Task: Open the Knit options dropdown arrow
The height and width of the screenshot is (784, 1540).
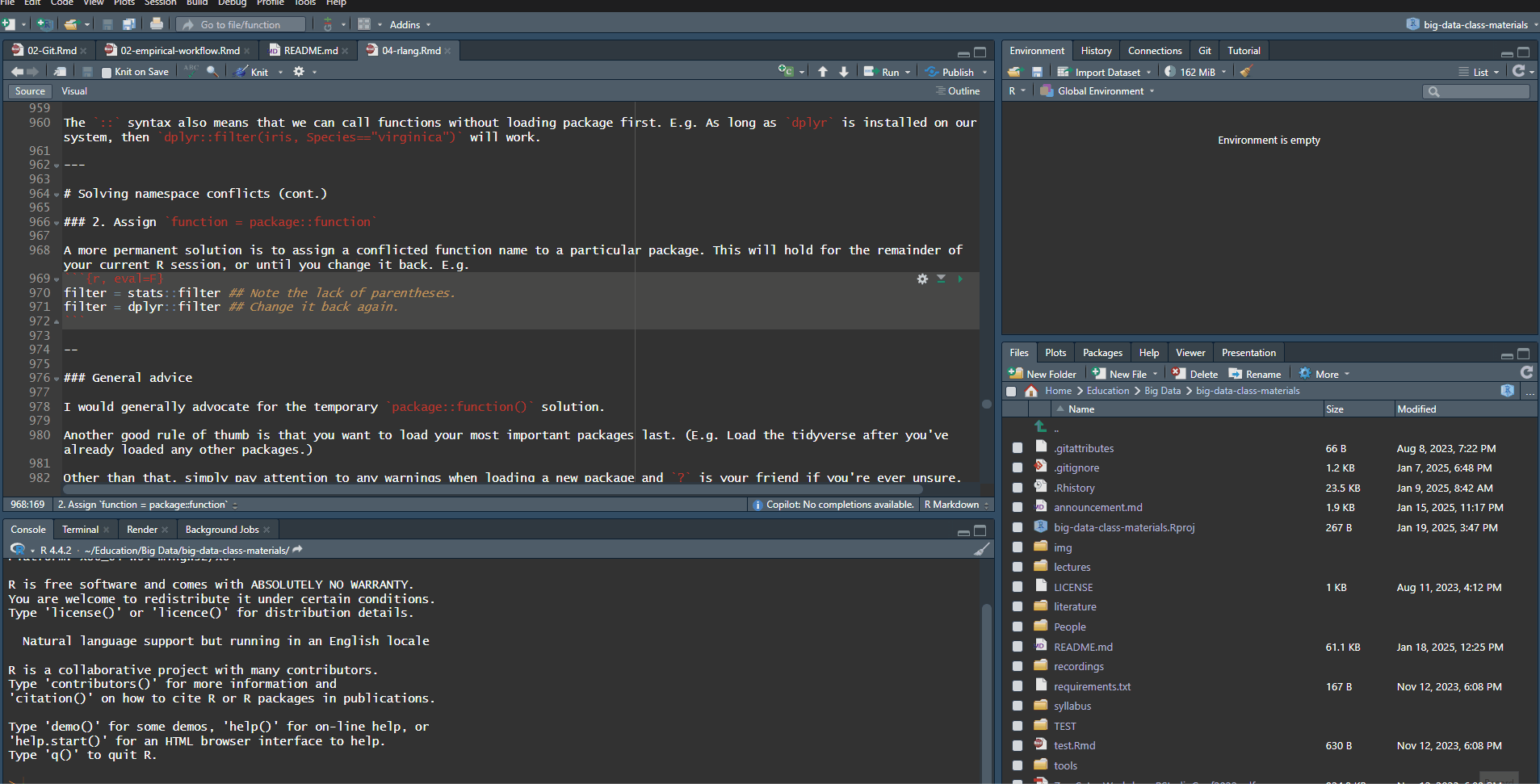Action: pyautogui.click(x=280, y=72)
